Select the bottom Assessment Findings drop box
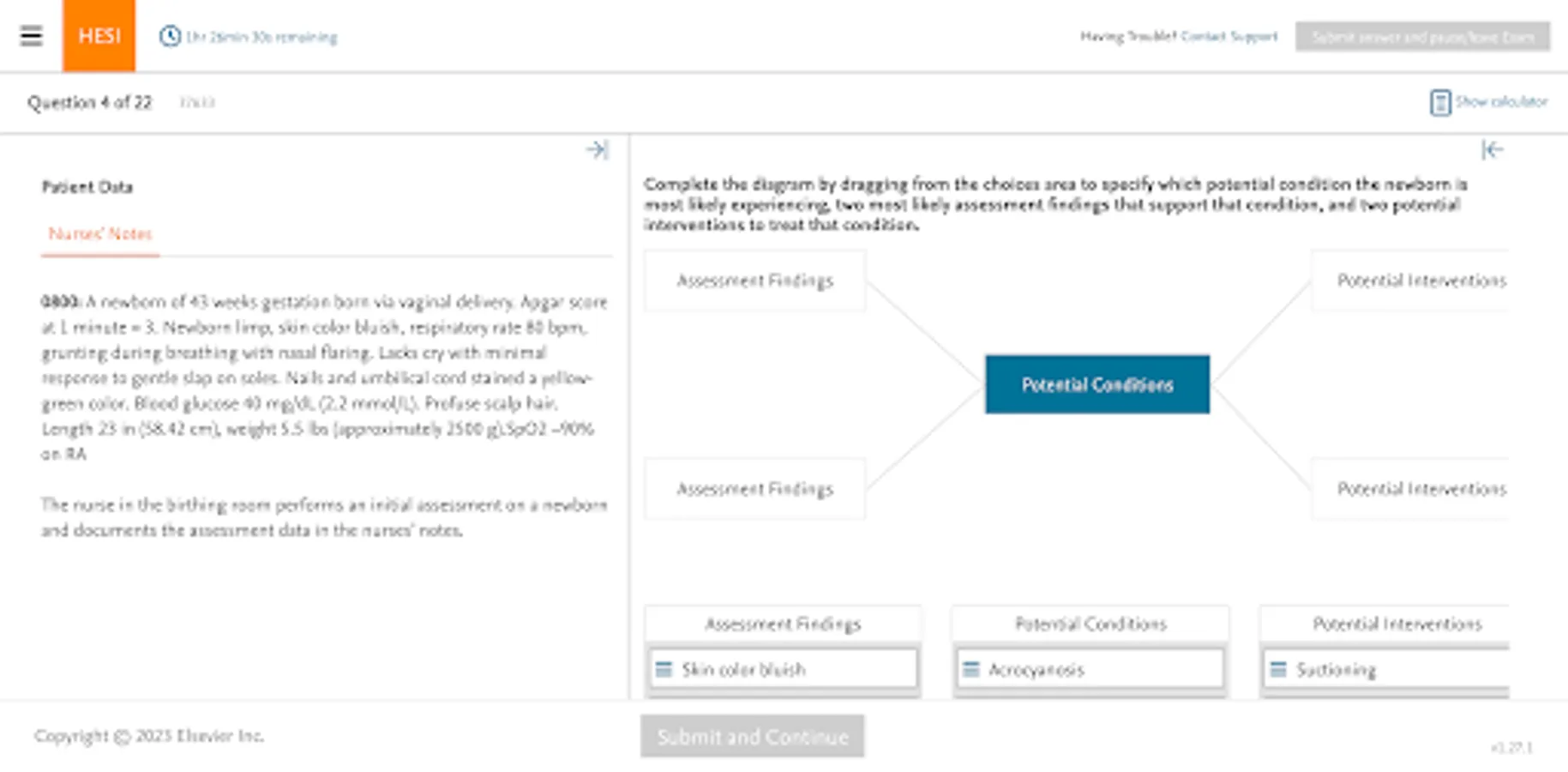 [x=754, y=489]
